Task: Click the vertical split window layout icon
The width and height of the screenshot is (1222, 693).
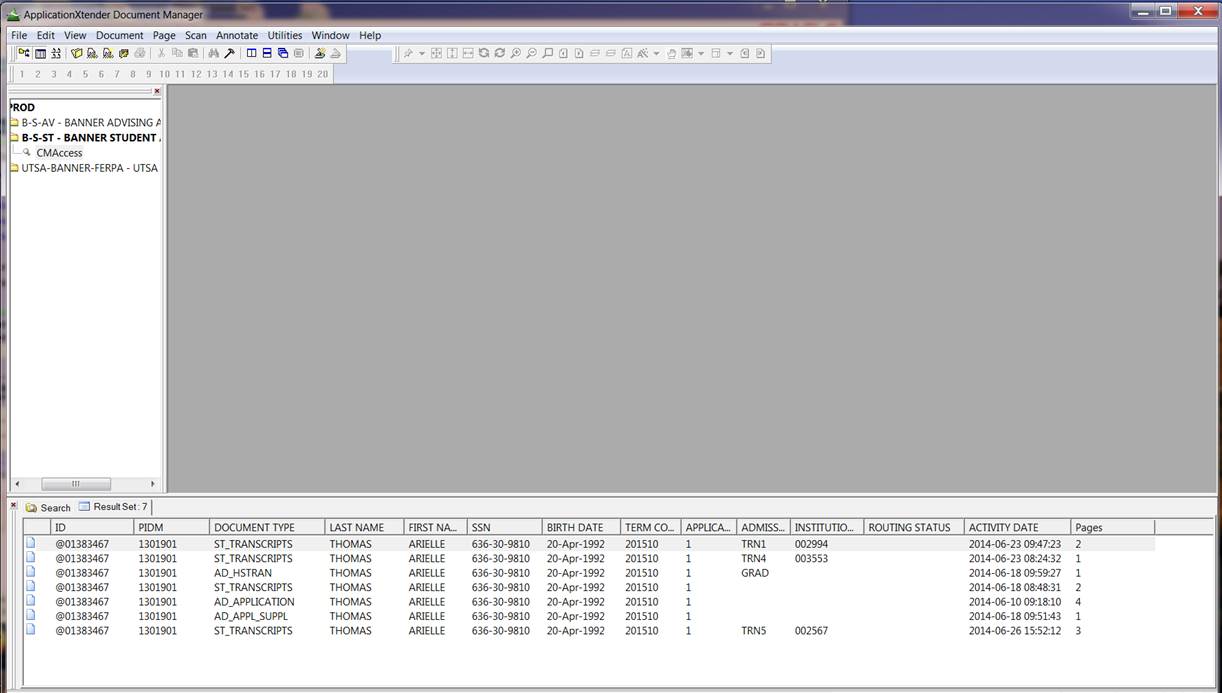Action: 252,53
